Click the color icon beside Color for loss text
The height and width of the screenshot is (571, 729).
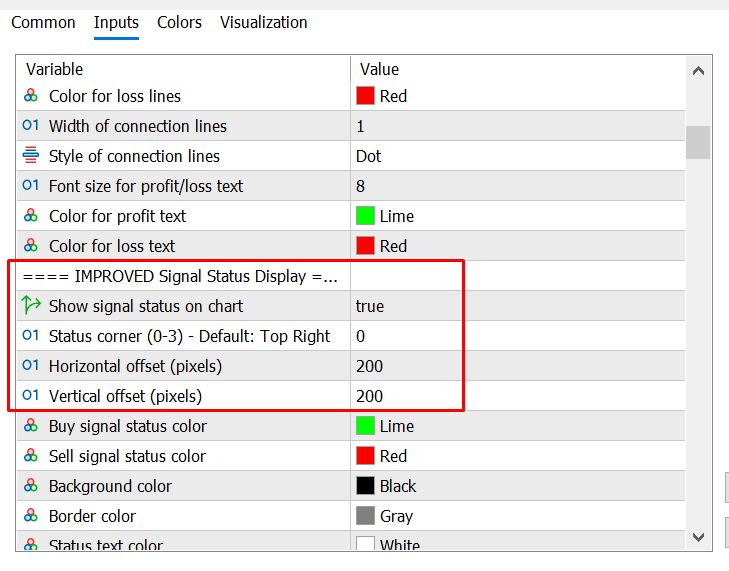(x=31, y=246)
